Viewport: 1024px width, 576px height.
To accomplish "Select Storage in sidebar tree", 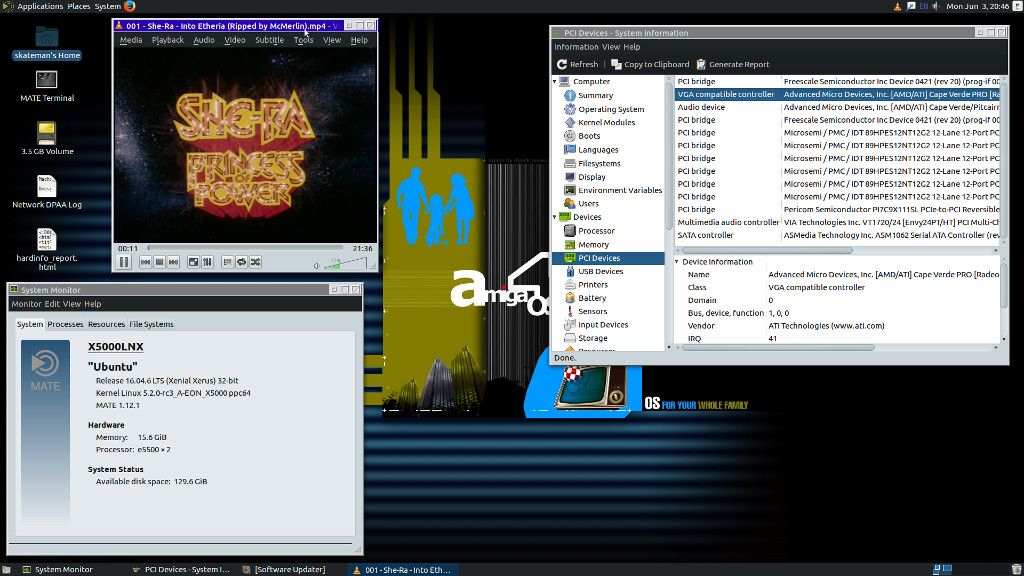I will [592, 338].
